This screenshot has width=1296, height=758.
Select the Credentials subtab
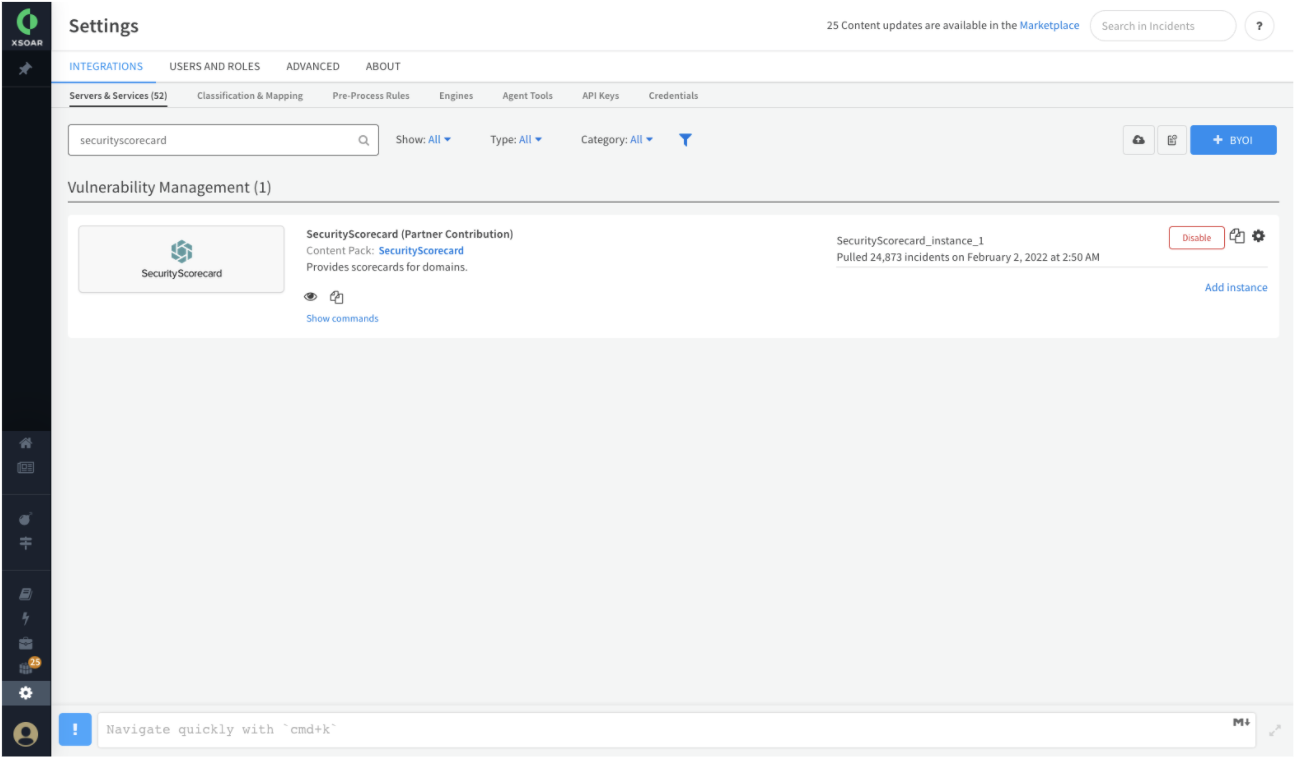tap(674, 96)
